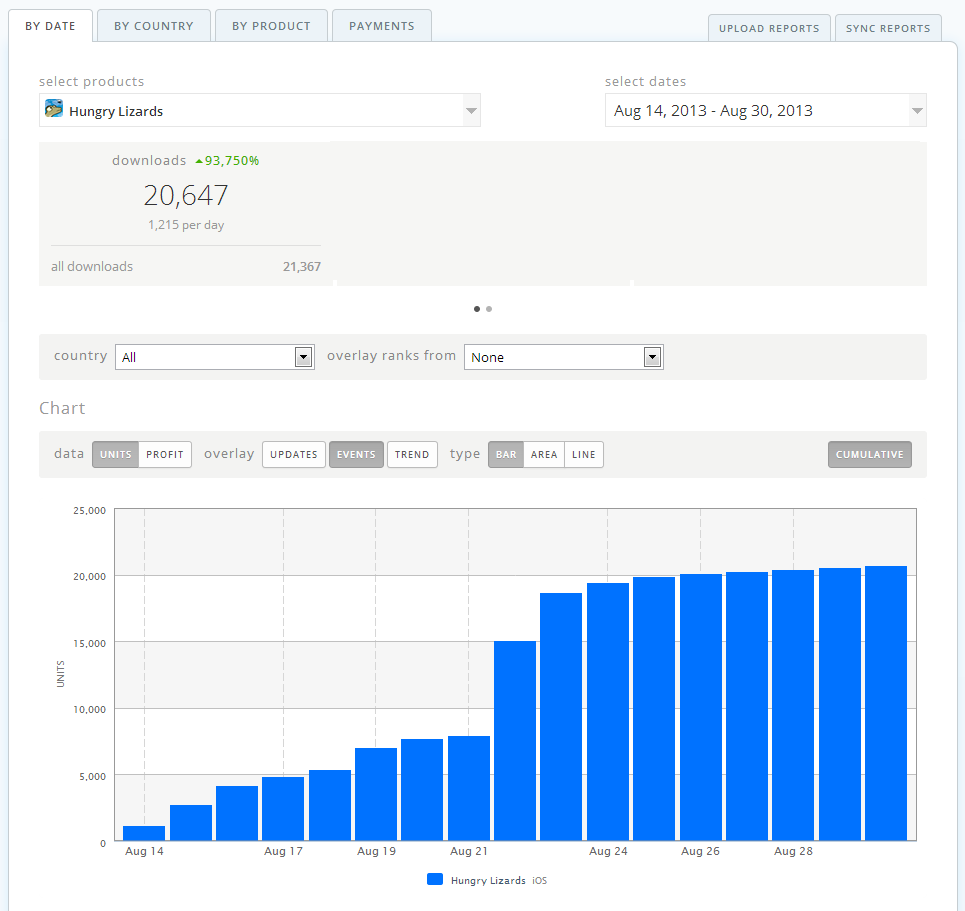The height and width of the screenshot is (911, 965).
Task: Click the 20,647 downloads total
Action: click(186, 195)
